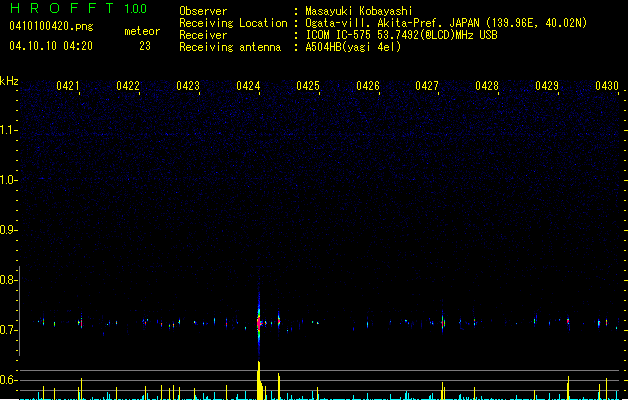Click the 'Receiving Location' label

point(233,23)
